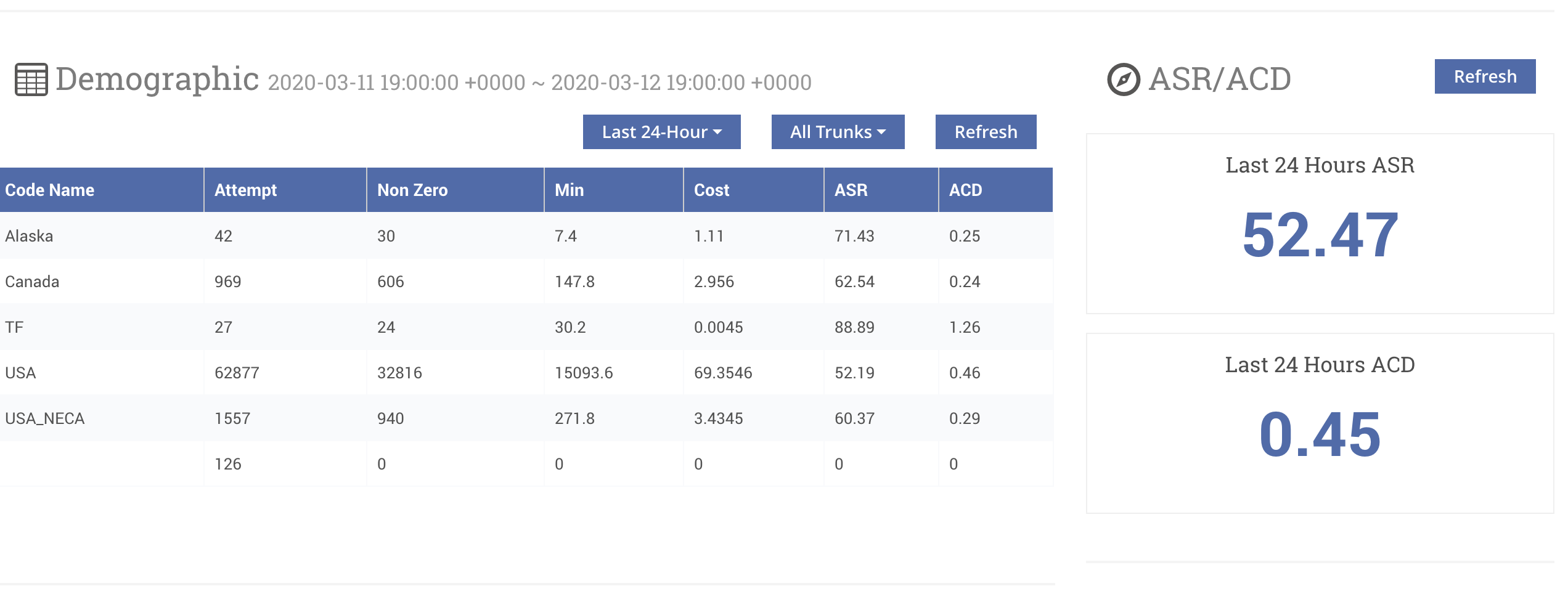The image size is (1568, 594).
Task: Click the Min column header
Action: tap(569, 190)
